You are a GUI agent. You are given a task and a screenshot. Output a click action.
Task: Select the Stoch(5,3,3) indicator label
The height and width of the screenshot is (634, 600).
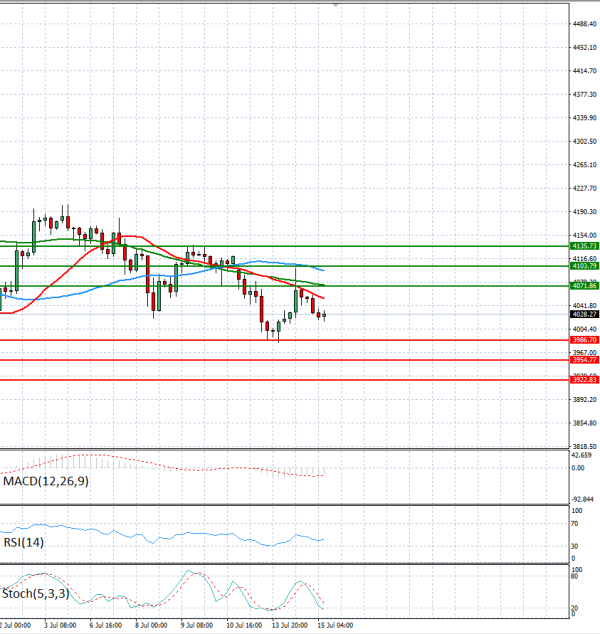pos(36,594)
